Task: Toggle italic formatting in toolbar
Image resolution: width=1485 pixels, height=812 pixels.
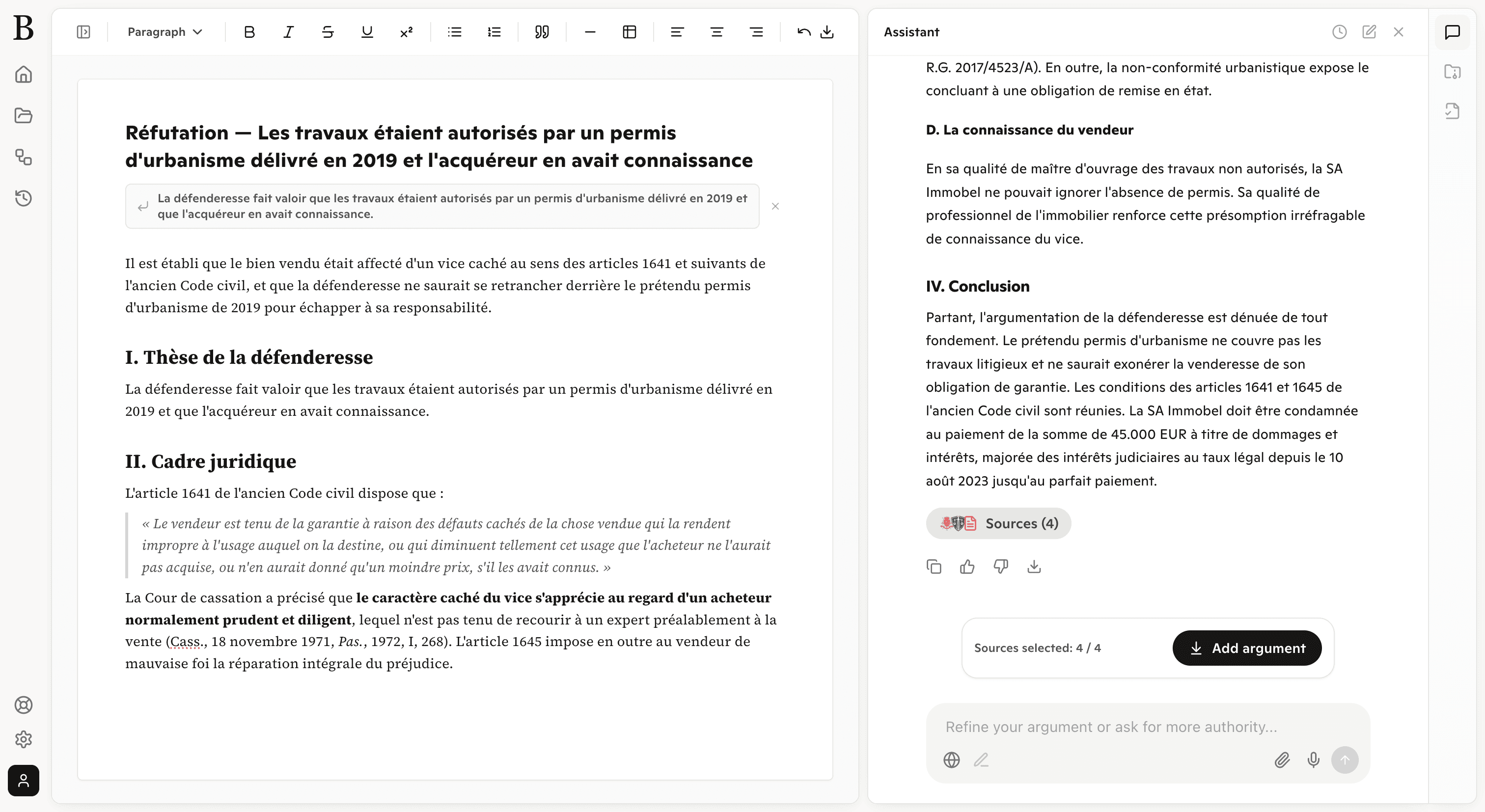Action: (288, 32)
